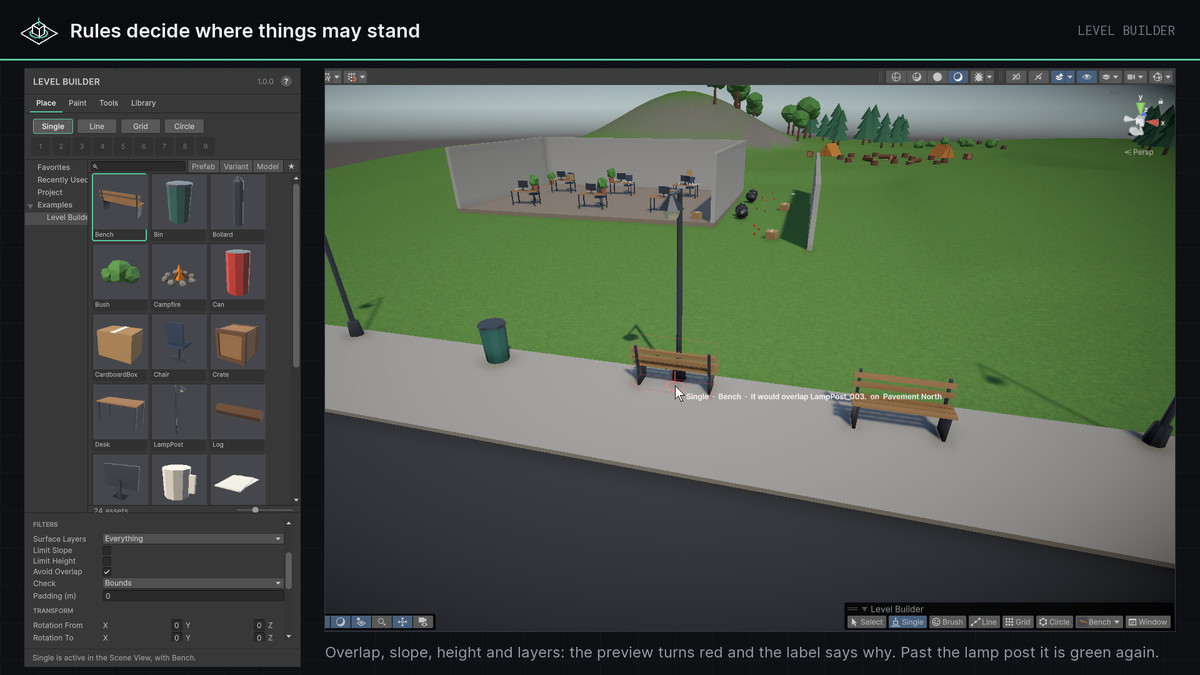Switch to the Tools tab

click(108, 103)
